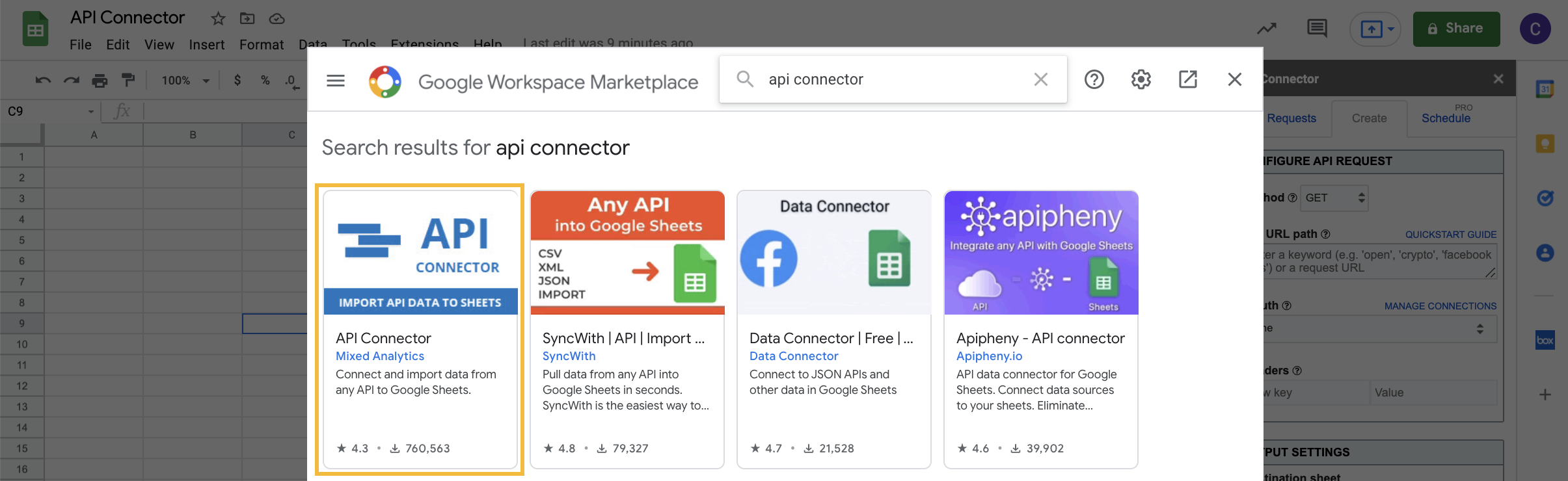Open the account avatar C

coord(1535,29)
